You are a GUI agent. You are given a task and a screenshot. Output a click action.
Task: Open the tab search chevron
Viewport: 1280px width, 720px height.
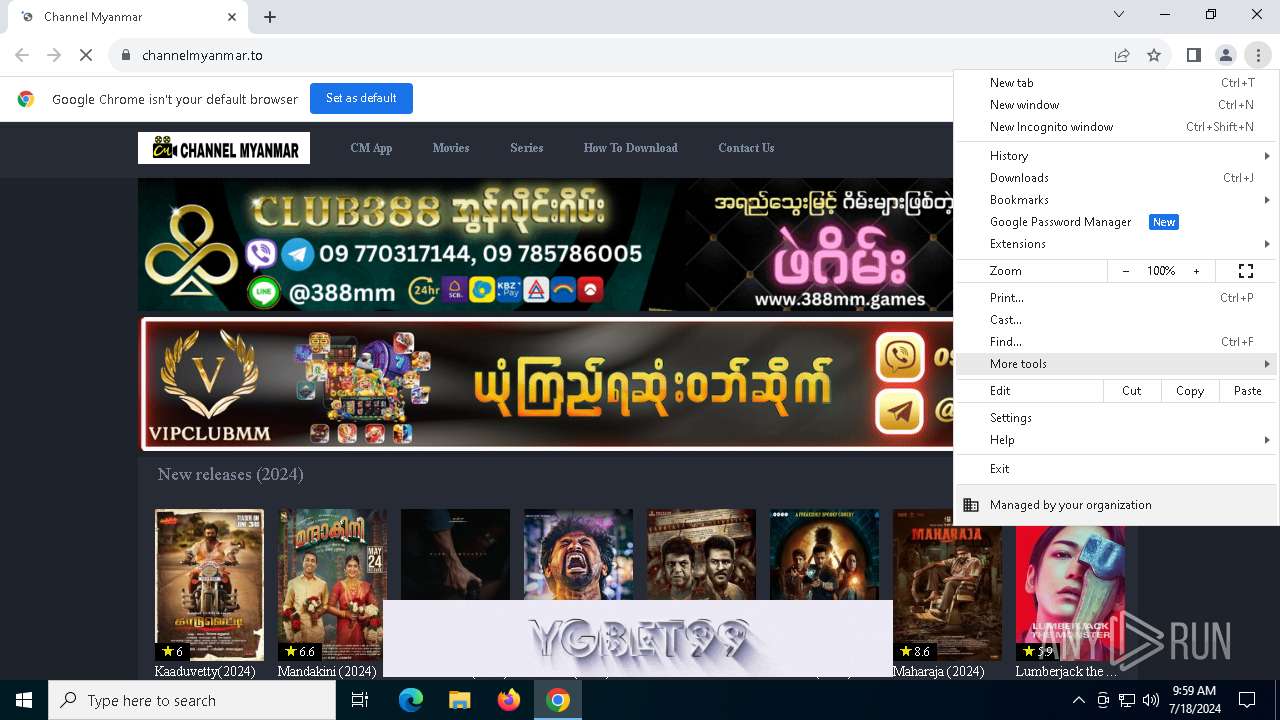click(1119, 14)
